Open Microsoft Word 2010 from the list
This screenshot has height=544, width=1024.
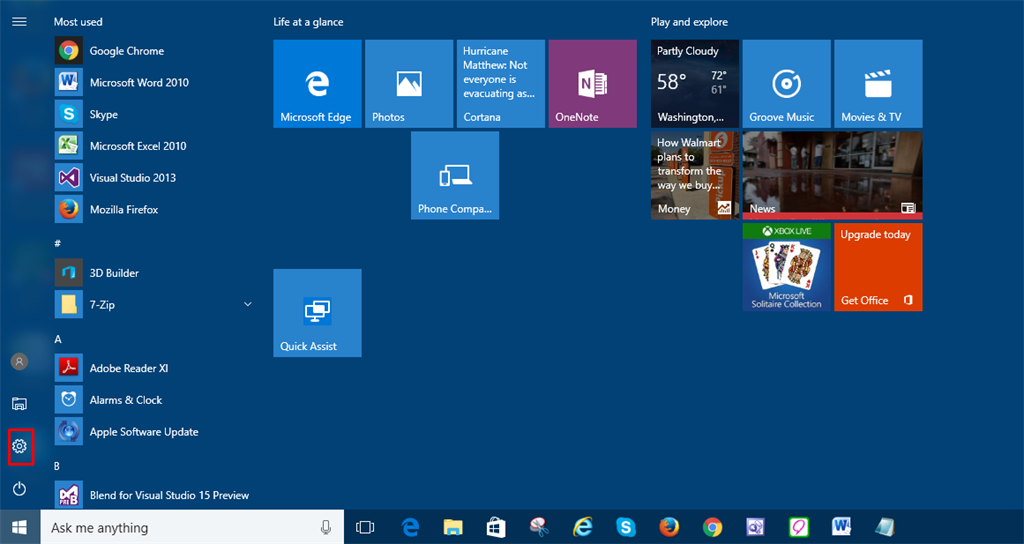tap(138, 83)
